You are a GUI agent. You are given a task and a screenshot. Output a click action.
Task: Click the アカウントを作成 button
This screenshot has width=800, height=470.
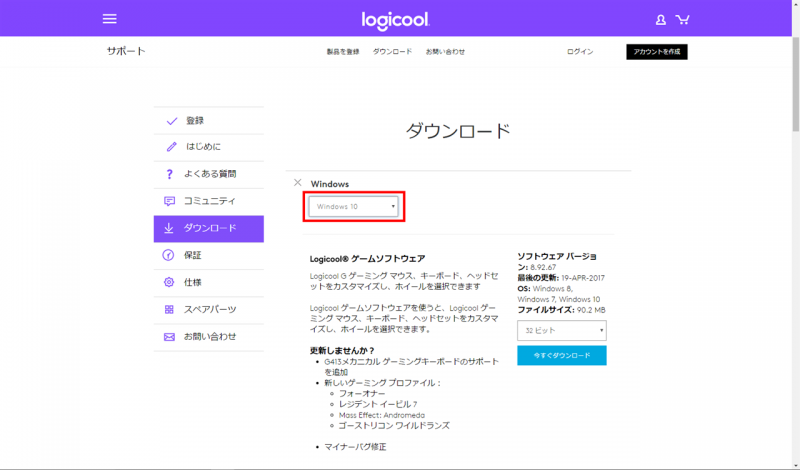pos(657,52)
